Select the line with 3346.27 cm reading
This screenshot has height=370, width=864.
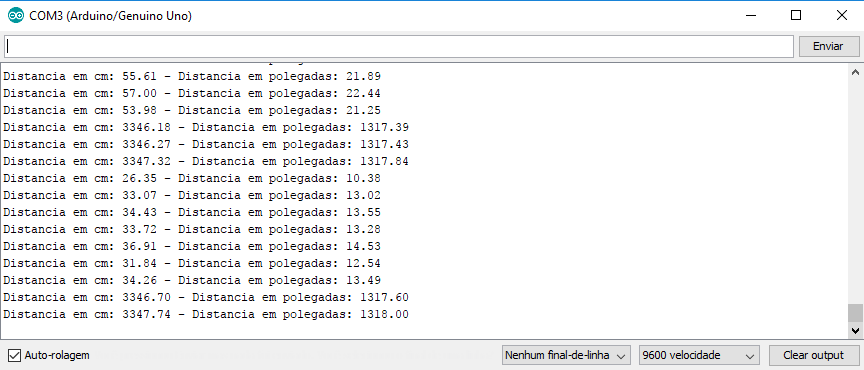pos(206,144)
